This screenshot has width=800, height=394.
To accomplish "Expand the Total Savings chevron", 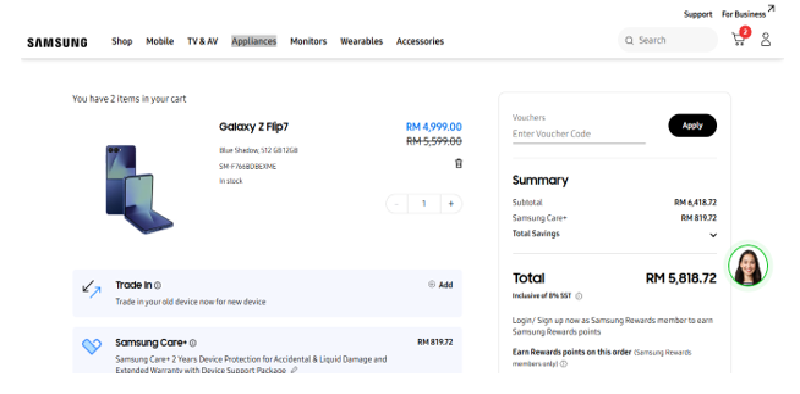I will [713, 235].
